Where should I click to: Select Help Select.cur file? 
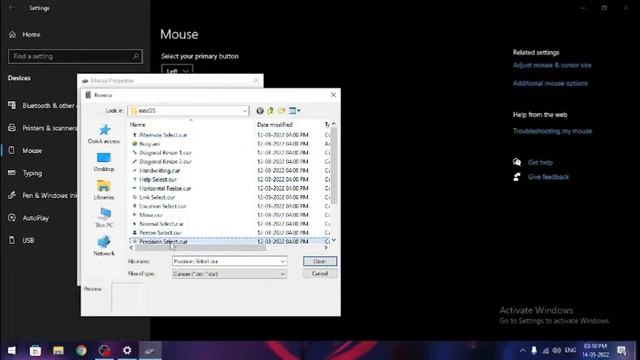158,180
